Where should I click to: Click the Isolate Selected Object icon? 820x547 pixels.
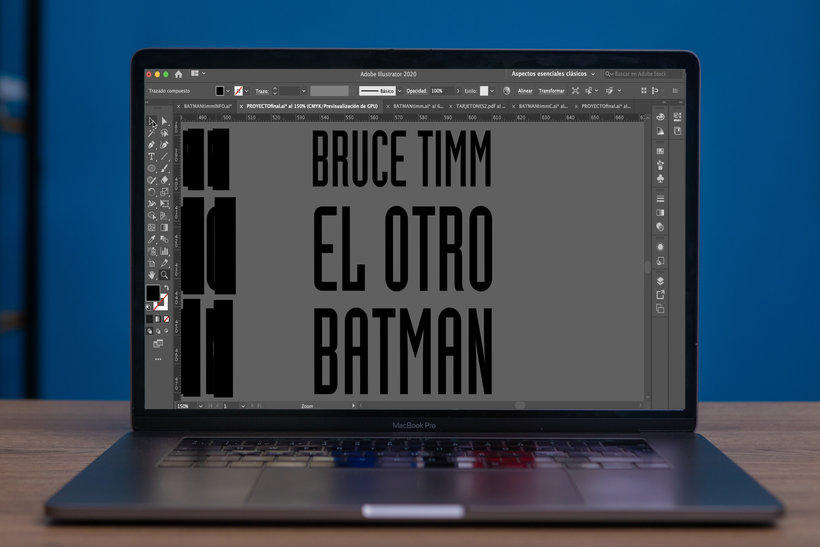[x=575, y=91]
